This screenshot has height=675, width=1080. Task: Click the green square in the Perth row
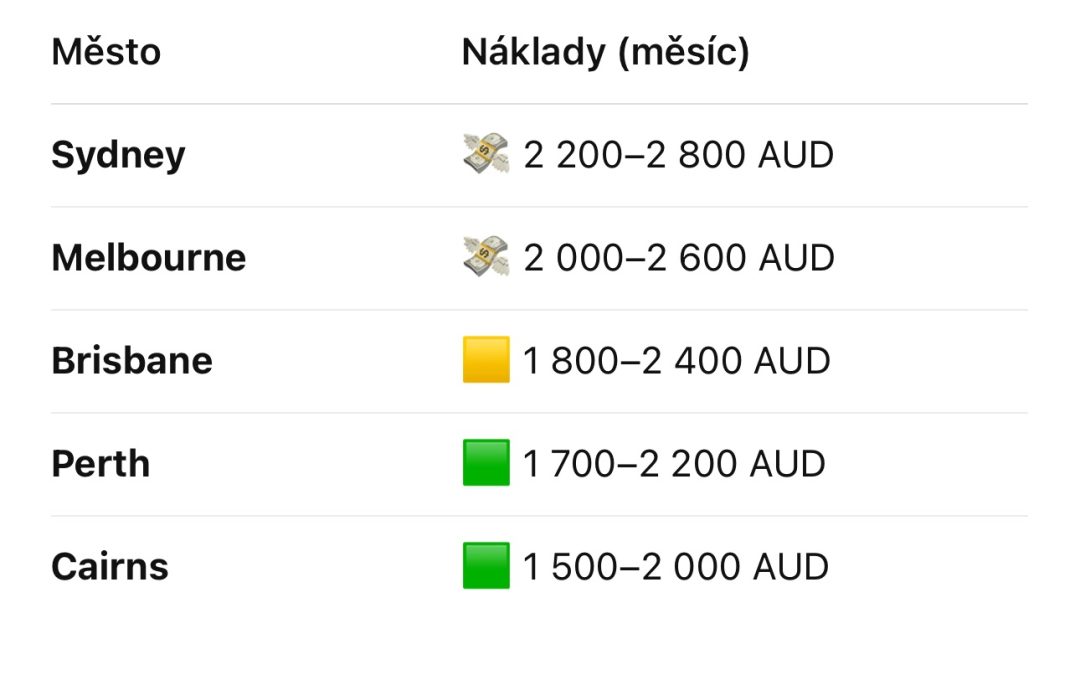point(486,463)
